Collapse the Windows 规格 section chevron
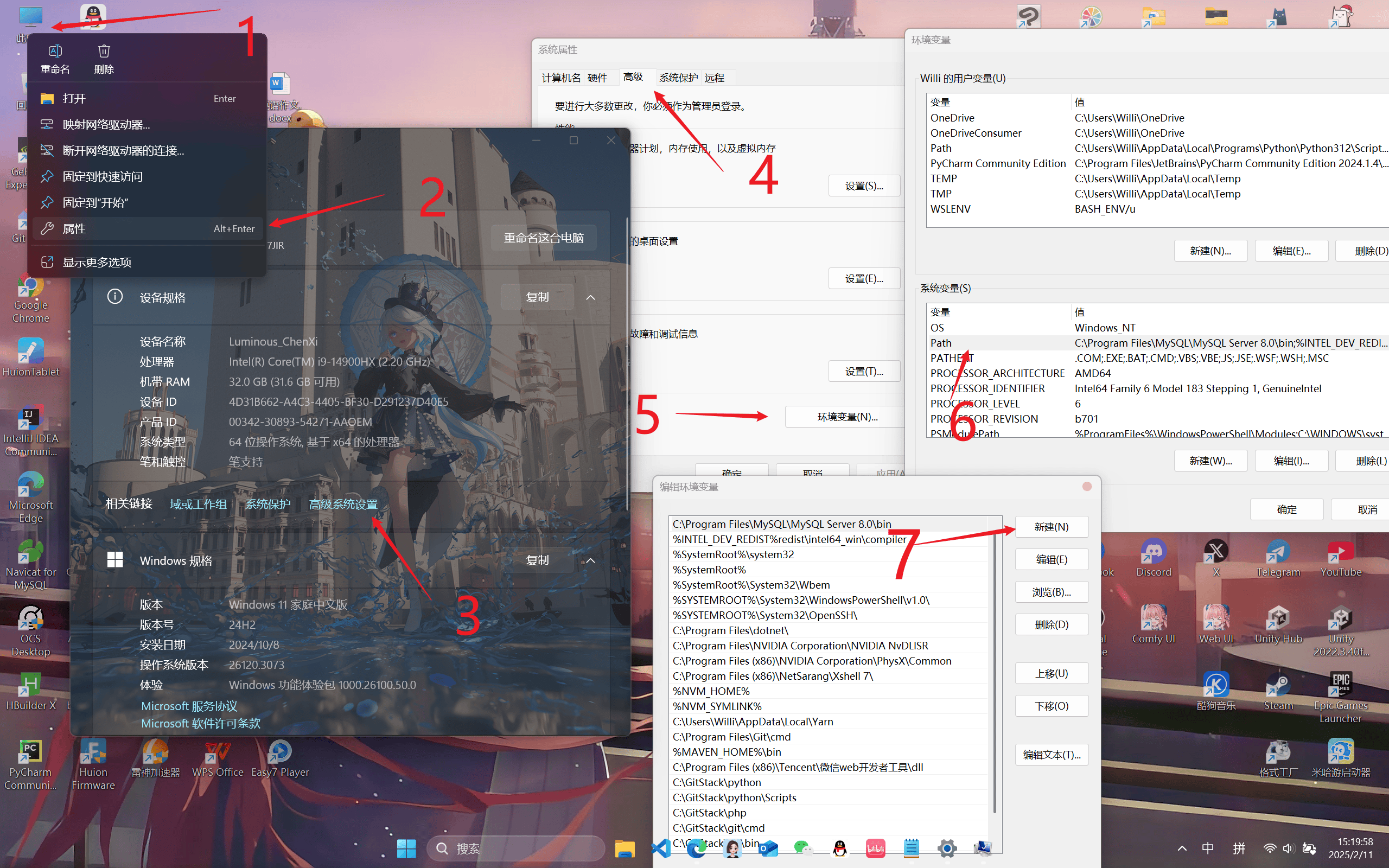This screenshot has width=1389, height=868. (x=590, y=560)
